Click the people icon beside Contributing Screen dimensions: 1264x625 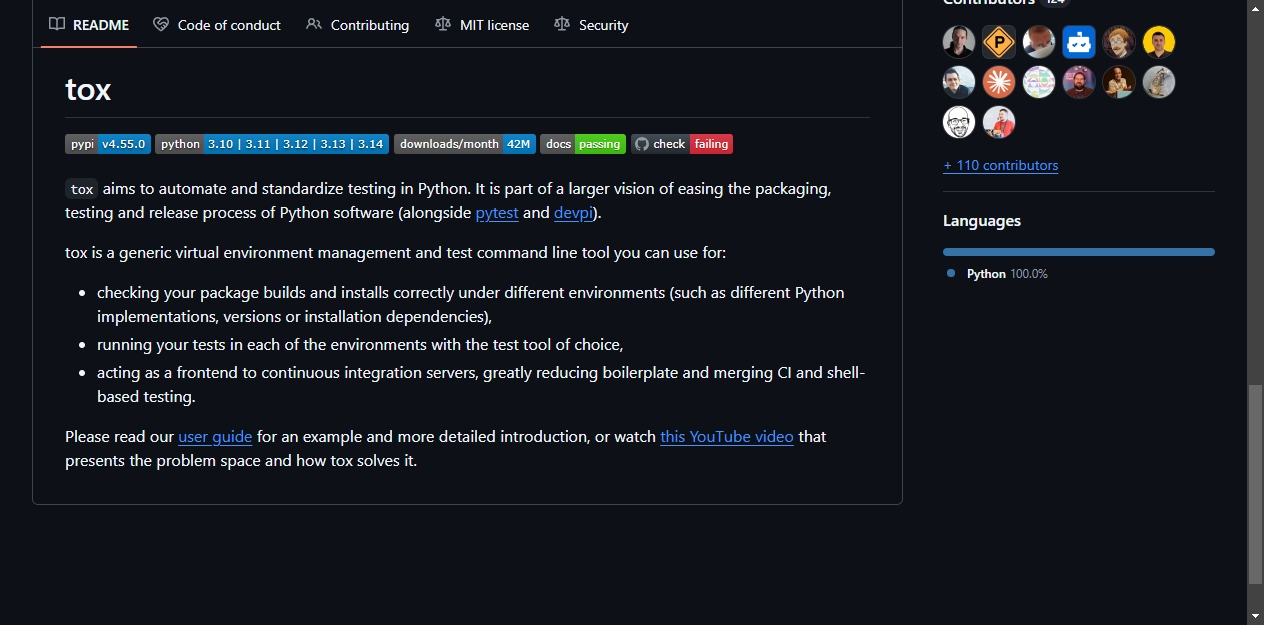[314, 25]
